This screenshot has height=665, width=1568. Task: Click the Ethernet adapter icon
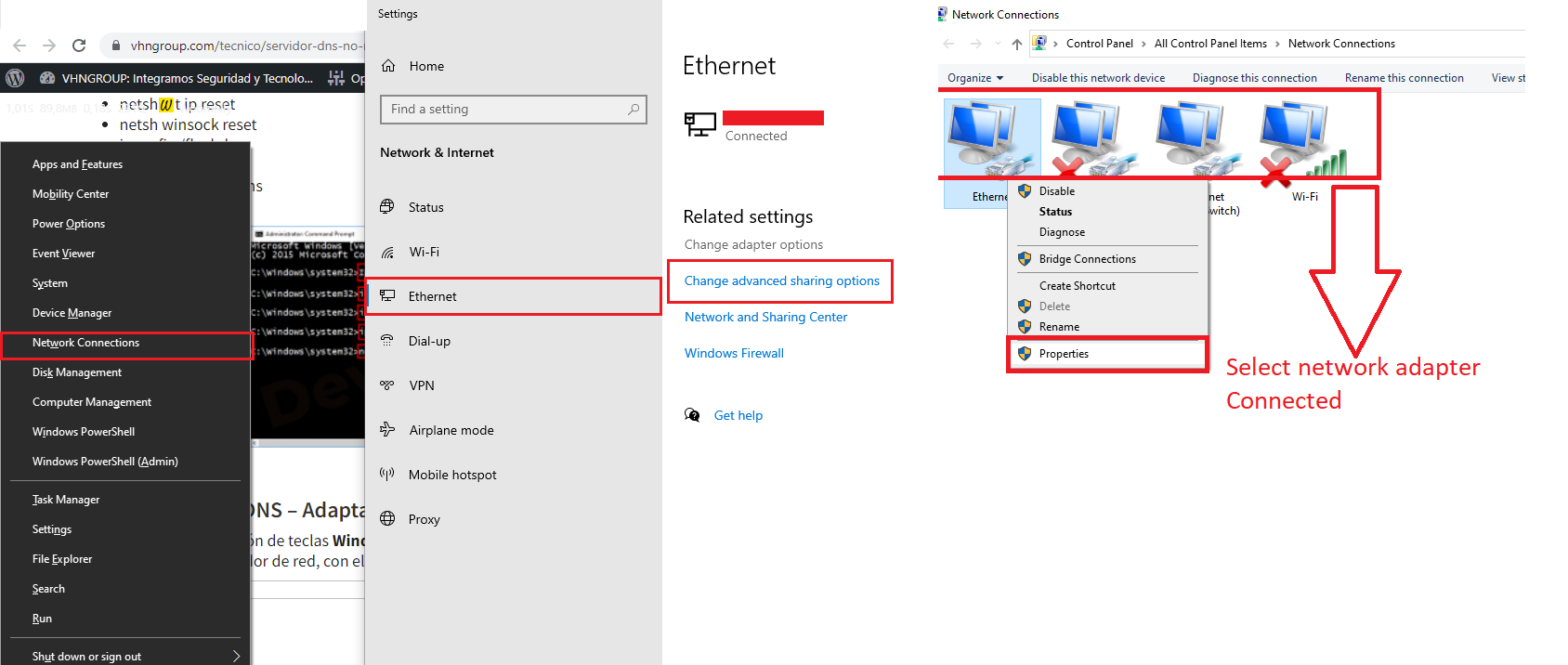[992, 139]
